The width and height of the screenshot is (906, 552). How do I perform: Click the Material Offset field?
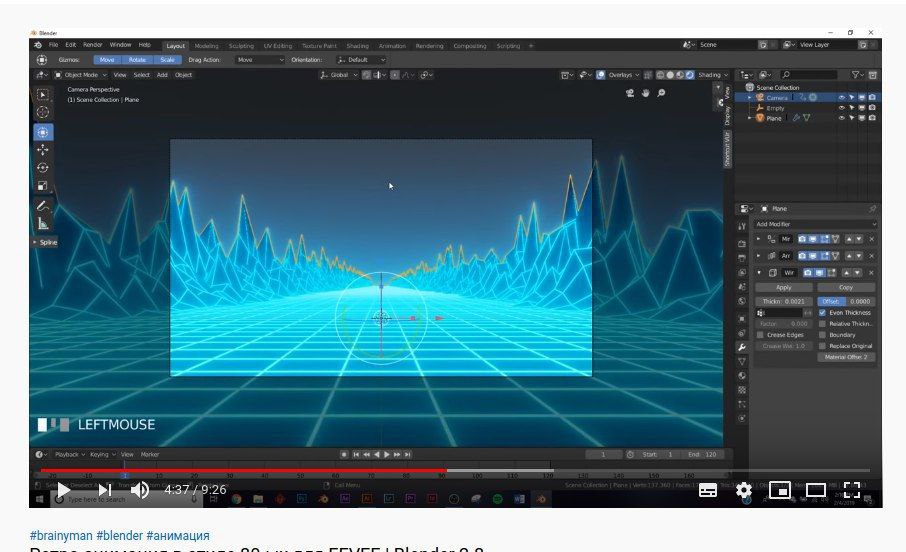pos(846,357)
